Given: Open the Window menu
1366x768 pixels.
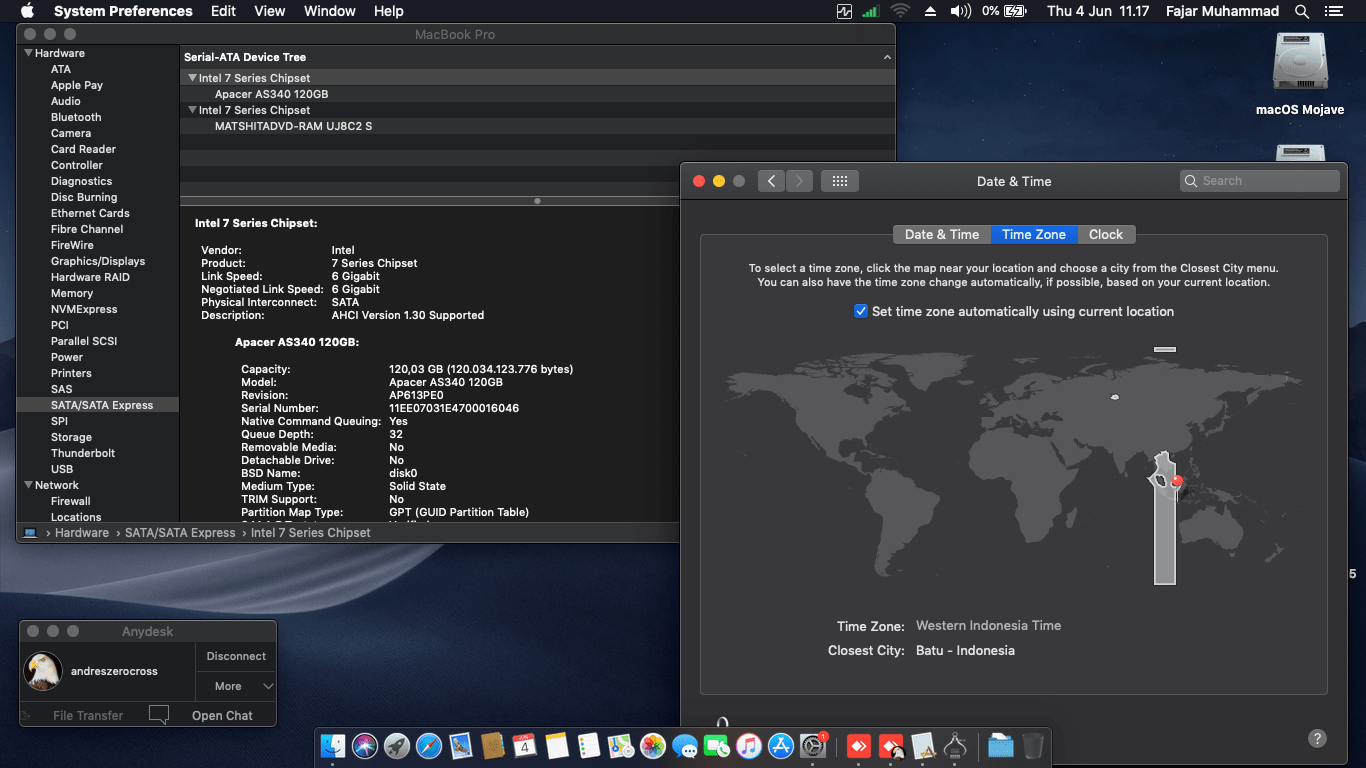Looking at the screenshot, I should click(x=329, y=12).
